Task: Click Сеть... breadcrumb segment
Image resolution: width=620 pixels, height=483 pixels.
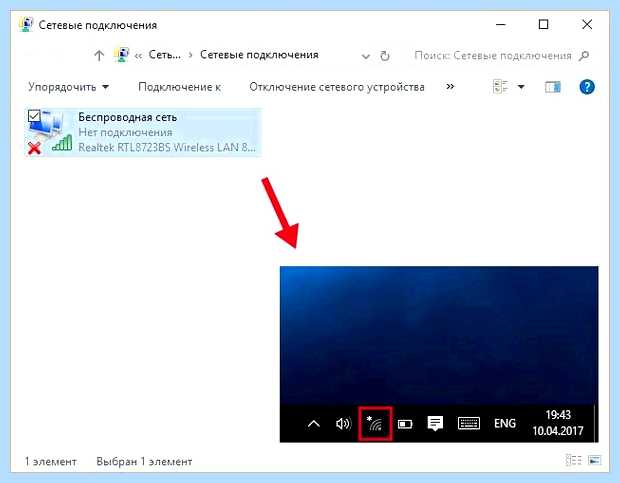Action: point(164,55)
